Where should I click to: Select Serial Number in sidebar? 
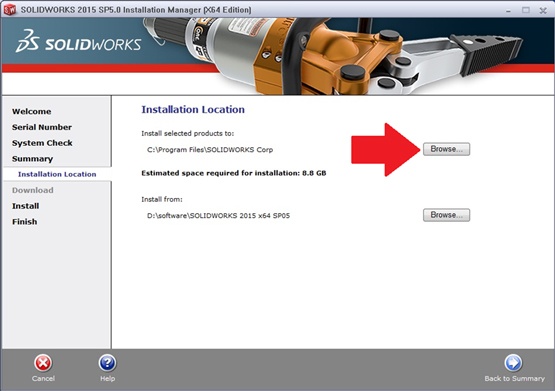[42, 127]
